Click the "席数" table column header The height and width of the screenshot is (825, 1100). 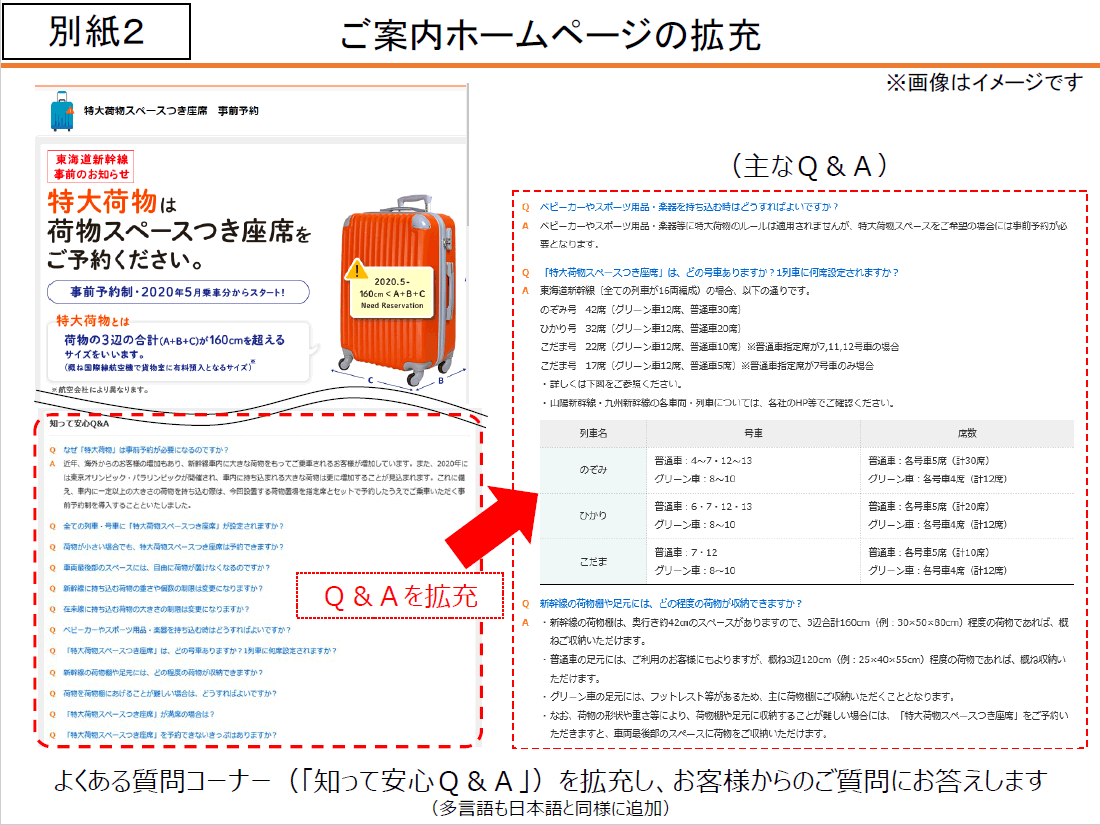pyautogui.click(x=967, y=434)
